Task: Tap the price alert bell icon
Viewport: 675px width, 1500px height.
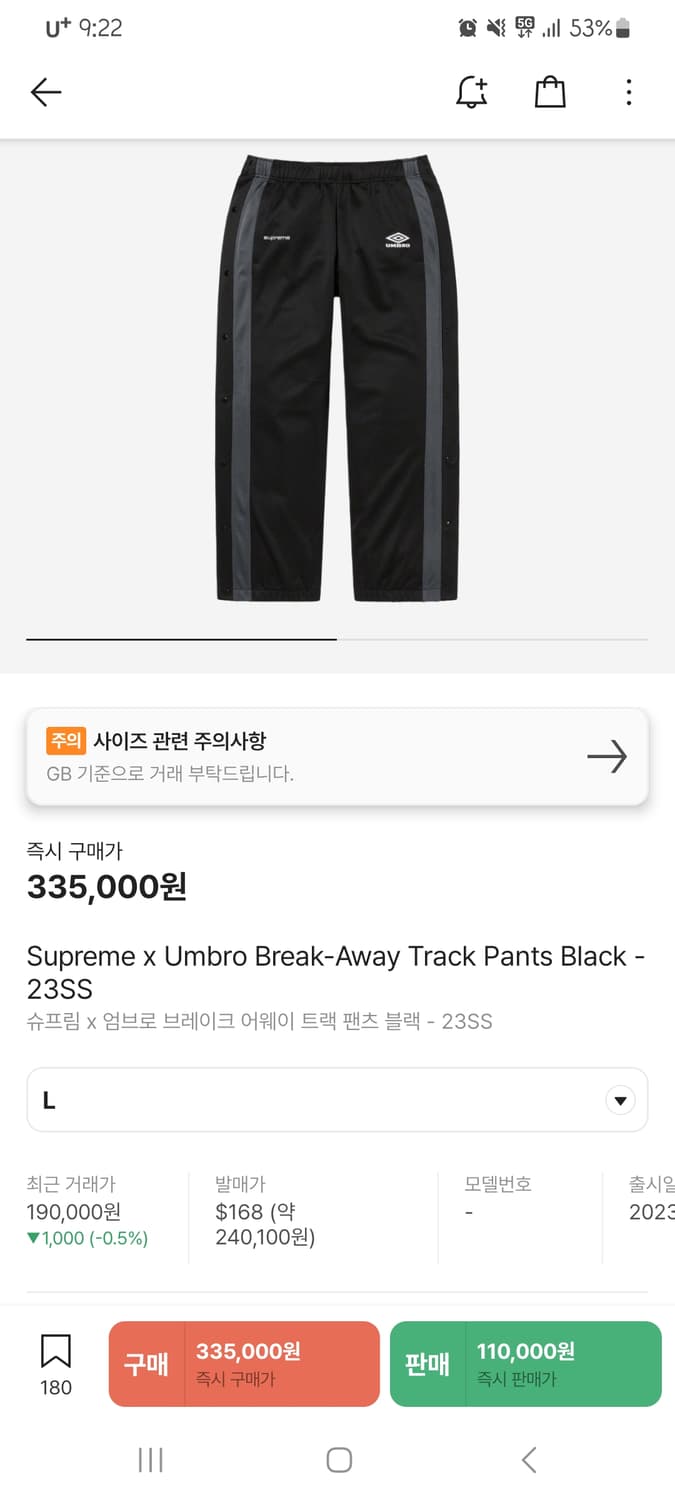Action: click(471, 93)
